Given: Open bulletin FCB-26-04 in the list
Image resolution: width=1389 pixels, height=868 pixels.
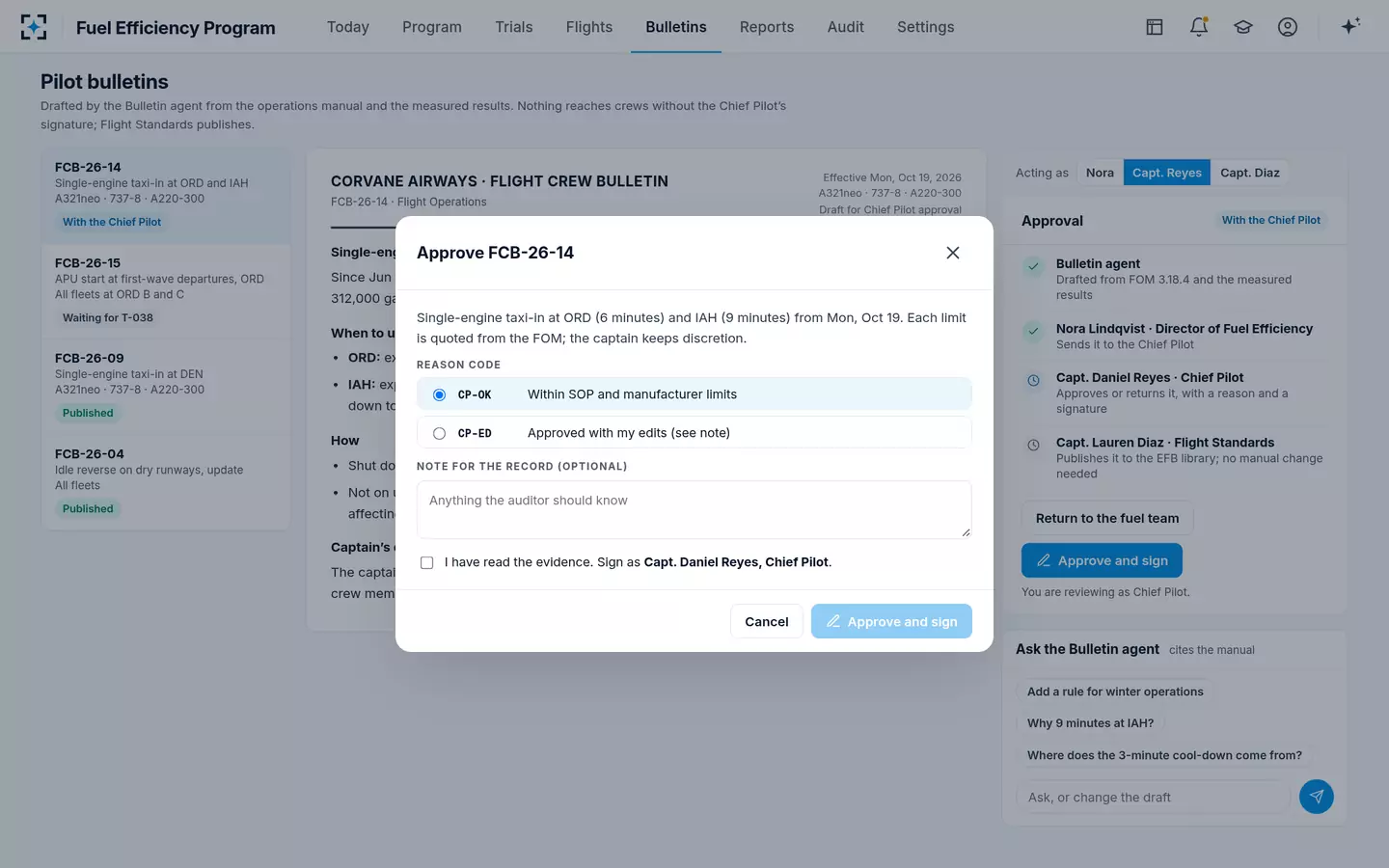Looking at the screenshot, I should coord(166,481).
